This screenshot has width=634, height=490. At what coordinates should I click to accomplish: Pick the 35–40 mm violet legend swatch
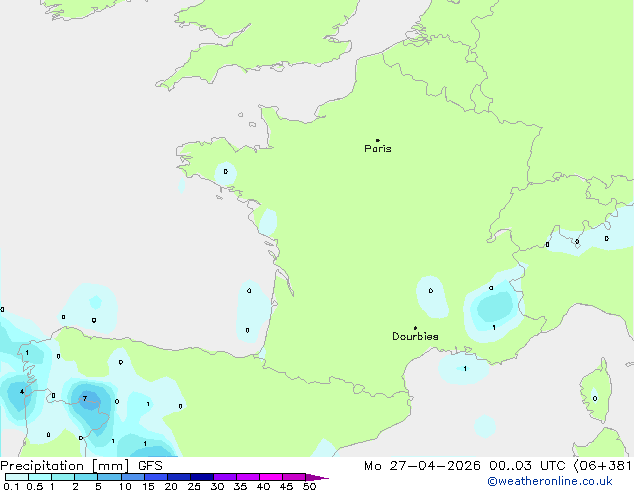coord(248,477)
